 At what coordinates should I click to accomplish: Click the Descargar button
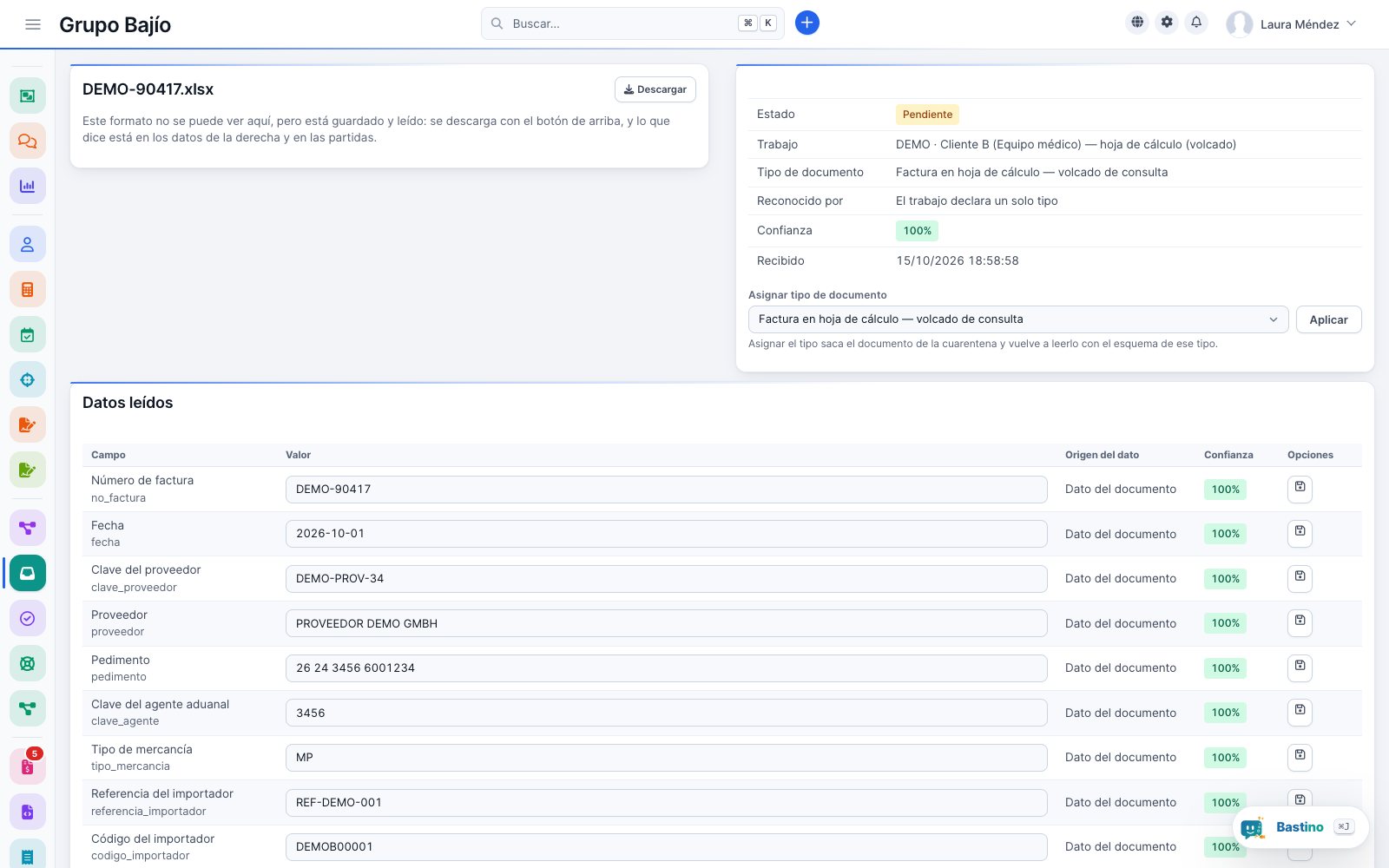pyautogui.click(x=655, y=89)
